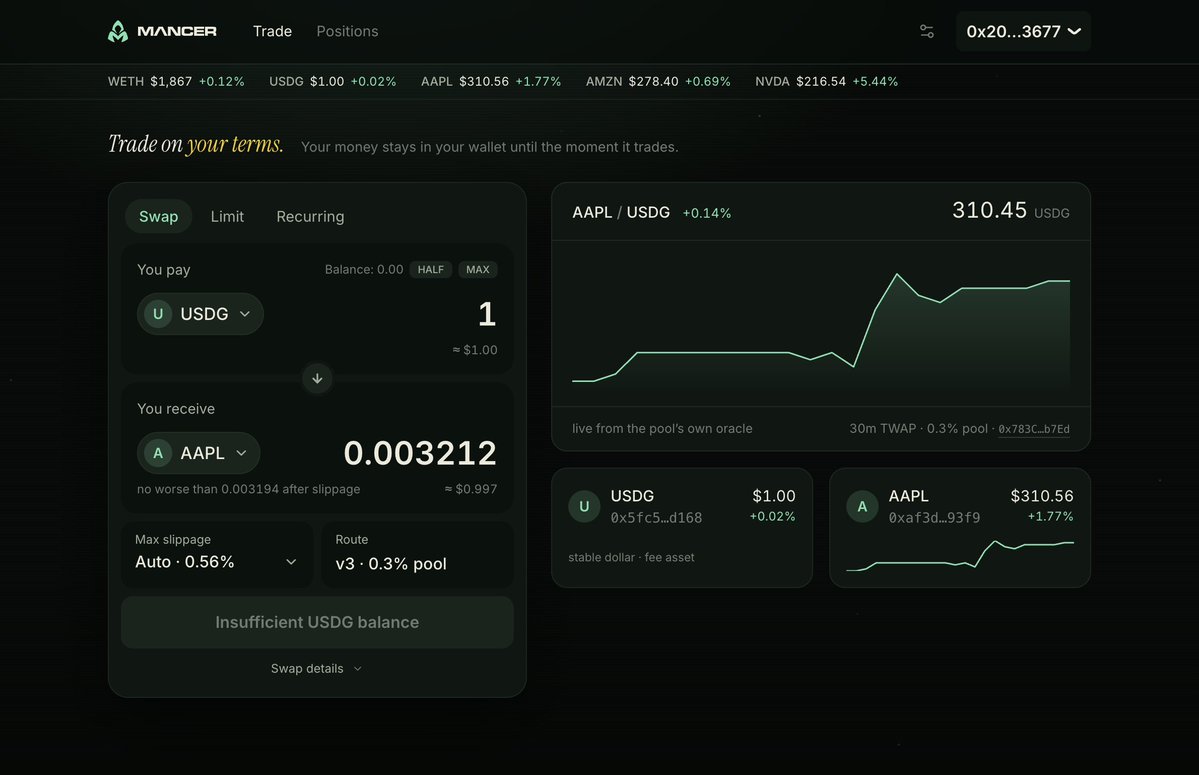
Task: Select the Swap tab
Action: pos(158,216)
